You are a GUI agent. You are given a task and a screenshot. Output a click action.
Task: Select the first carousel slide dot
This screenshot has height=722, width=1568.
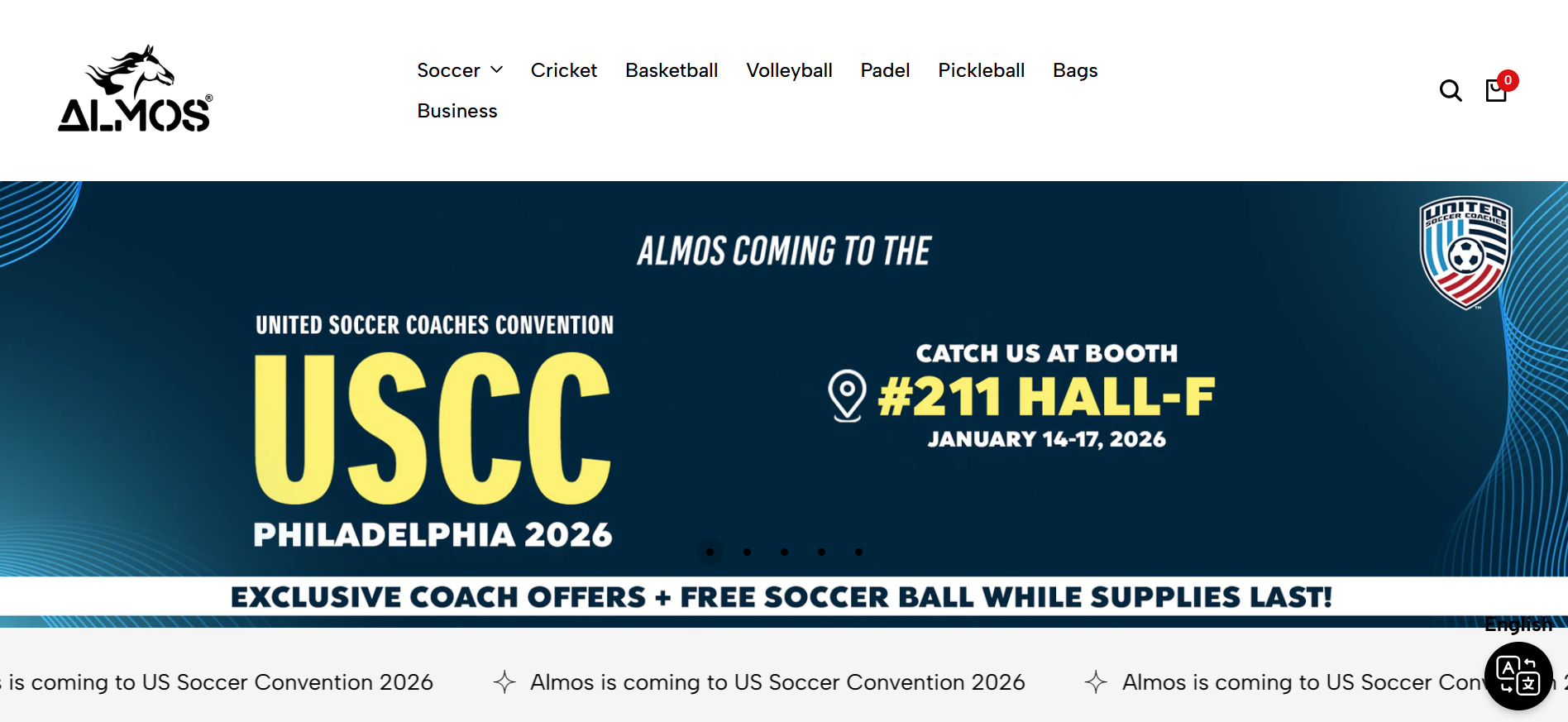(710, 552)
